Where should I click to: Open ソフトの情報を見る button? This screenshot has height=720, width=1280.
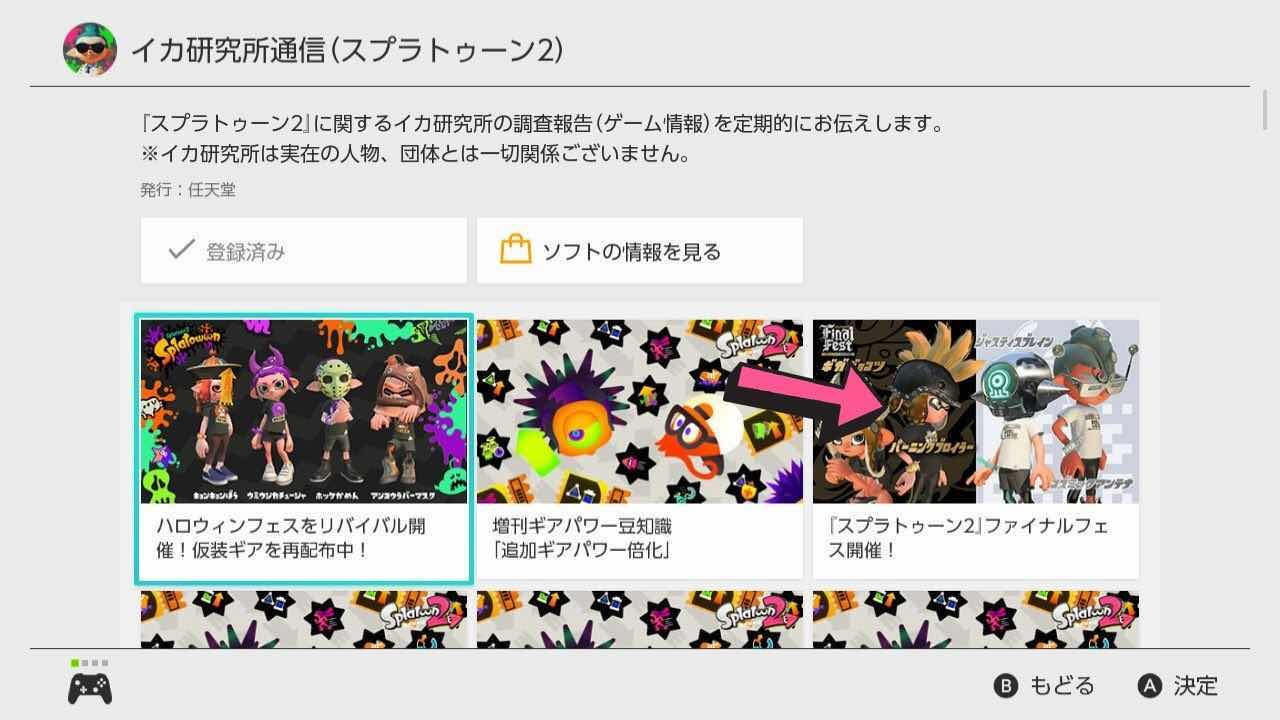(x=640, y=251)
